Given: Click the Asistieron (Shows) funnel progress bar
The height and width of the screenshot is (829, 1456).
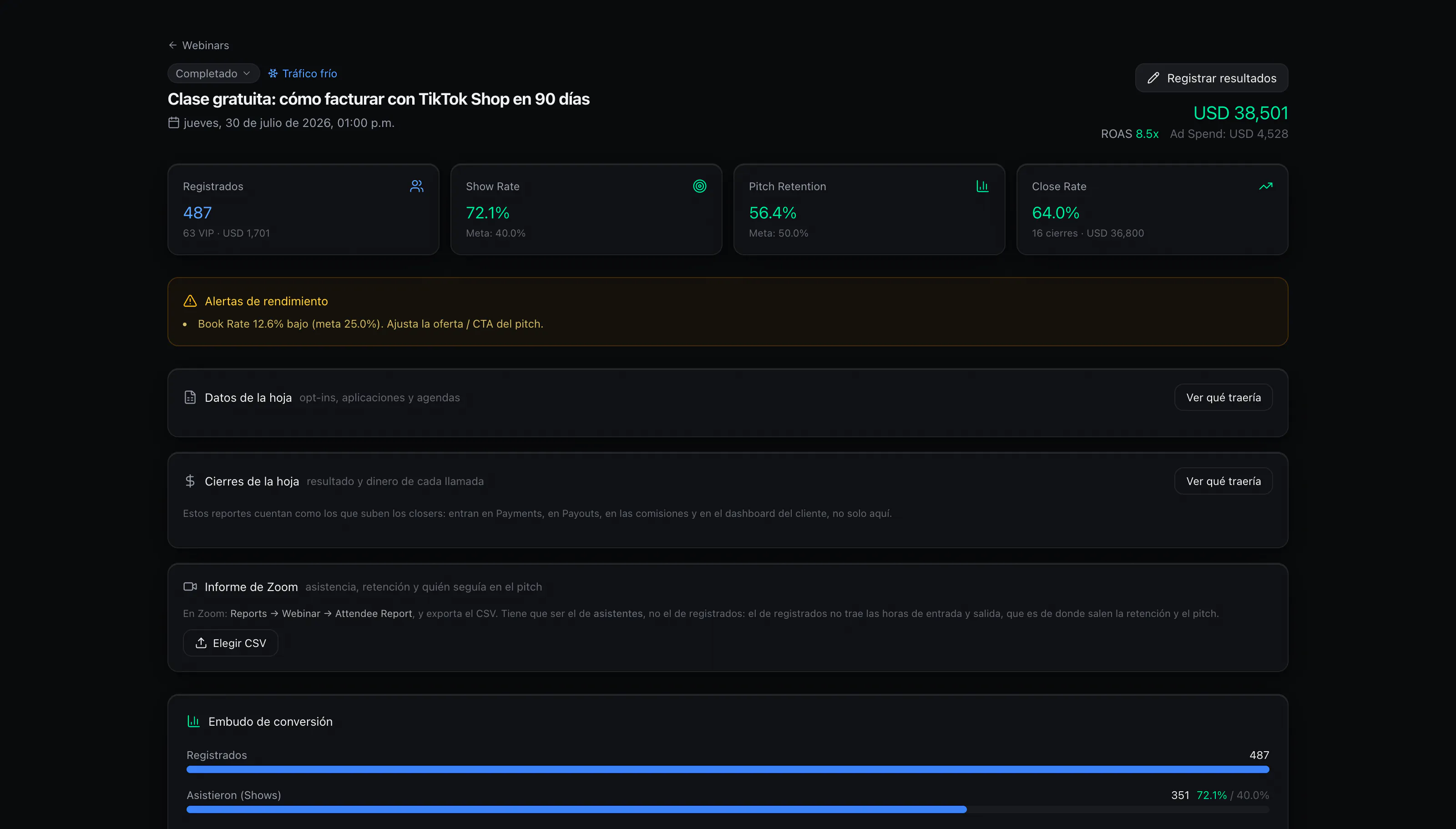Looking at the screenshot, I should pos(728,809).
